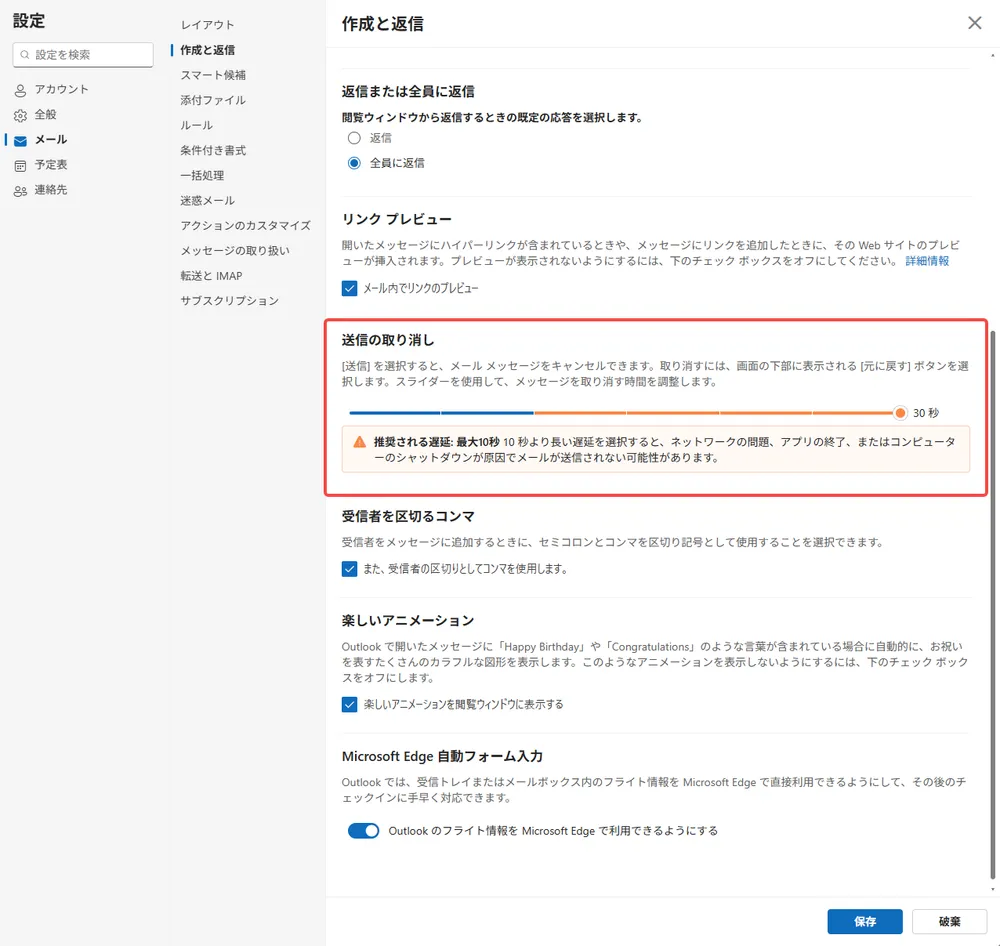
Task: Click the 詳細情報 link
Action: coord(927,262)
